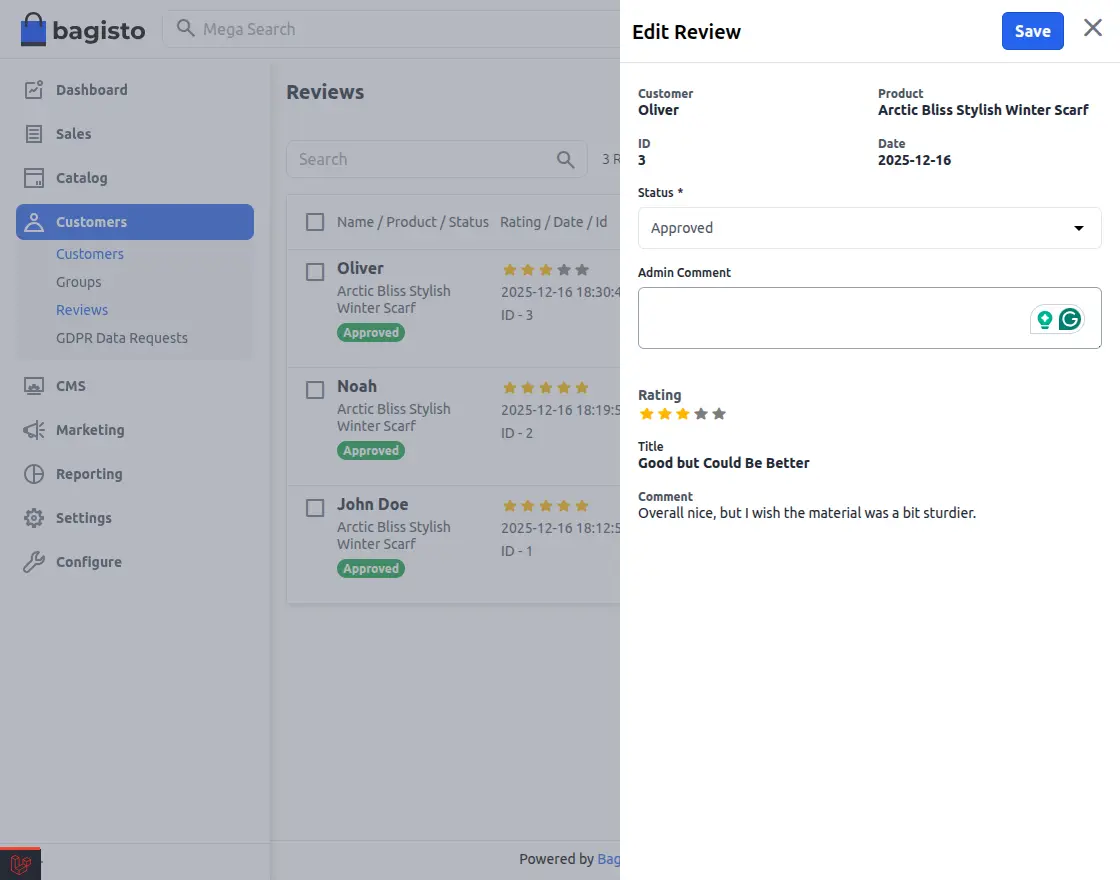Image resolution: width=1120 pixels, height=880 pixels.
Task: Follow the Bagisto link in the footer
Action: (612, 858)
